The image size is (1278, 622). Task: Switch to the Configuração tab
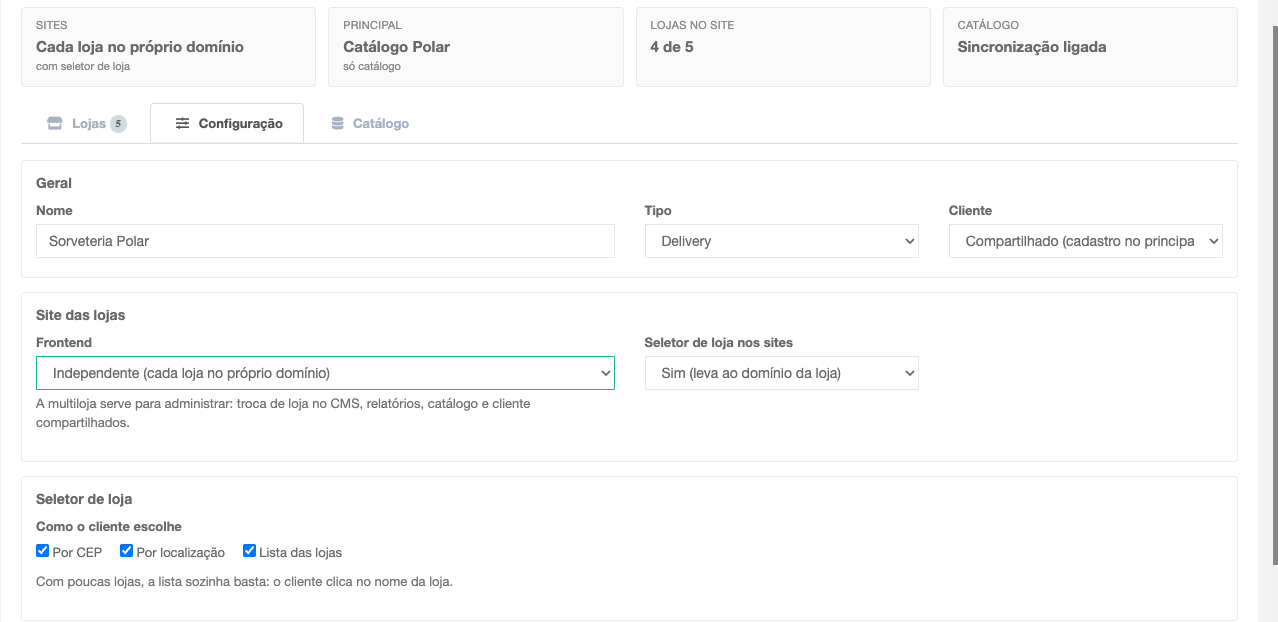point(227,124)
